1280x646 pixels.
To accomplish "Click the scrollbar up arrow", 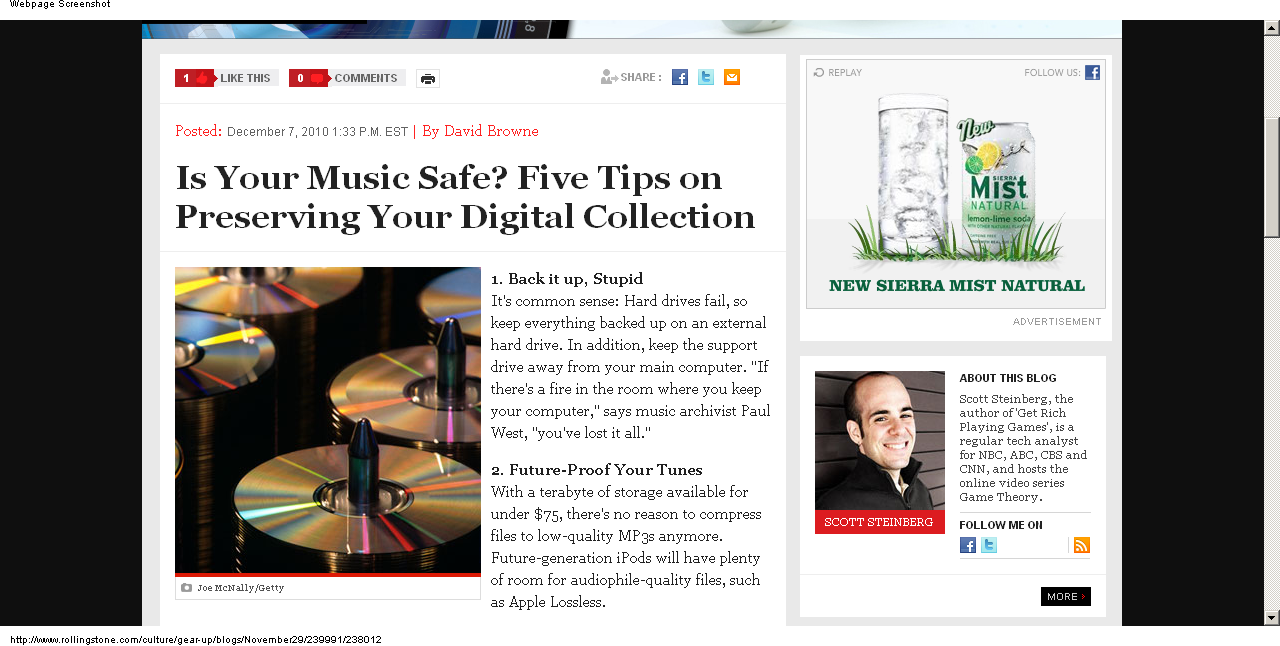I will click(x=1272, y=28).
